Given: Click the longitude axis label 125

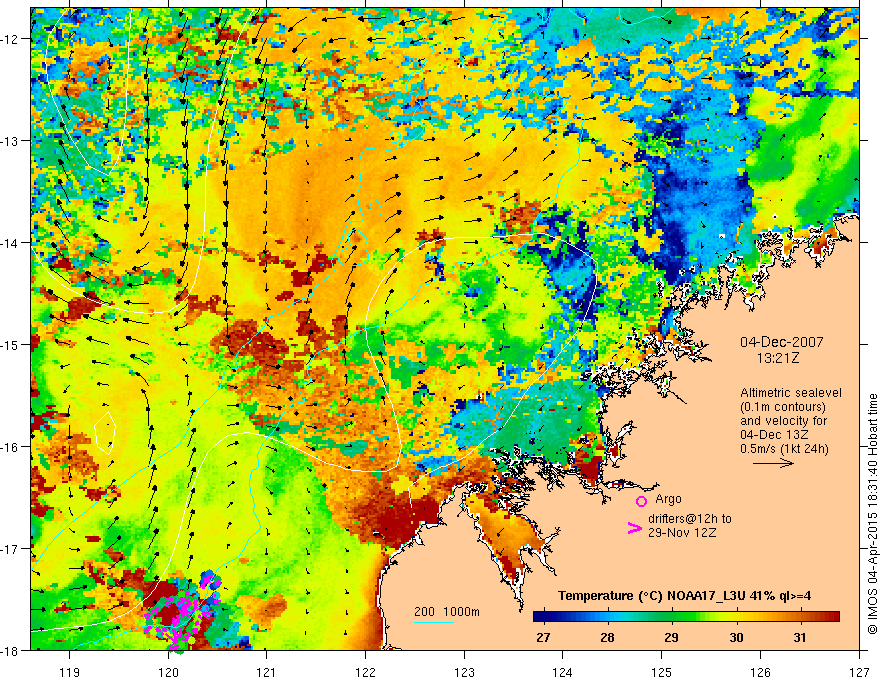Looking at the screenshot, I should point(662,672).
